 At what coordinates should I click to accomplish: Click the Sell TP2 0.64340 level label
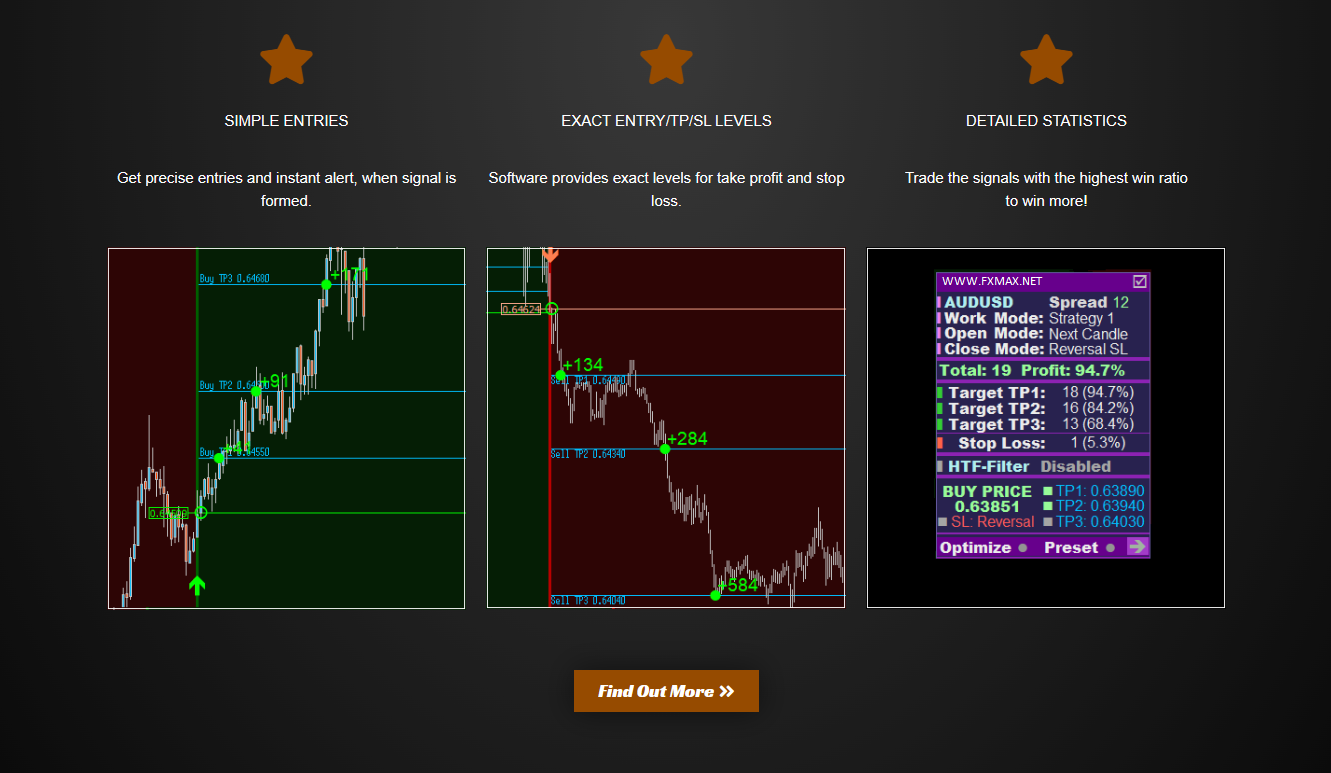(588, 454)
